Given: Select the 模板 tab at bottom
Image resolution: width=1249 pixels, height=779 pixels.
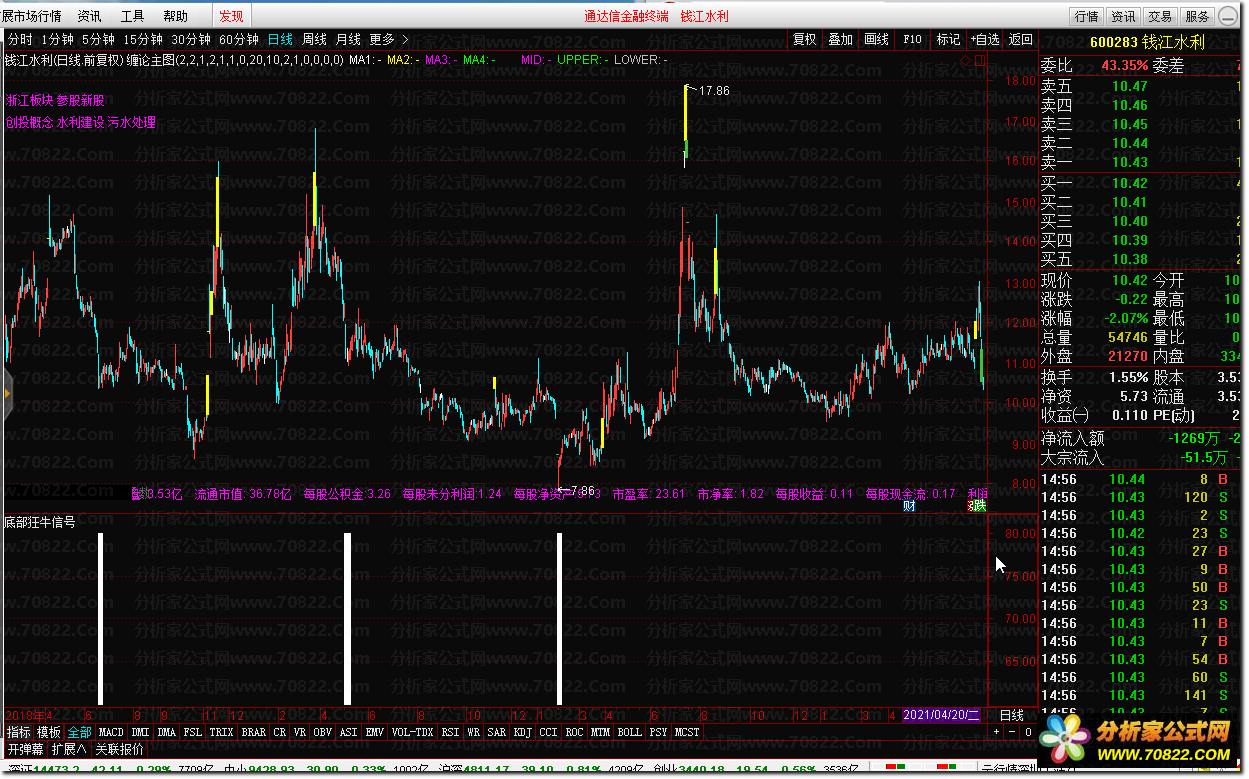Looking at the screenshot, I should pyautogui.click(x=49, y=732).
